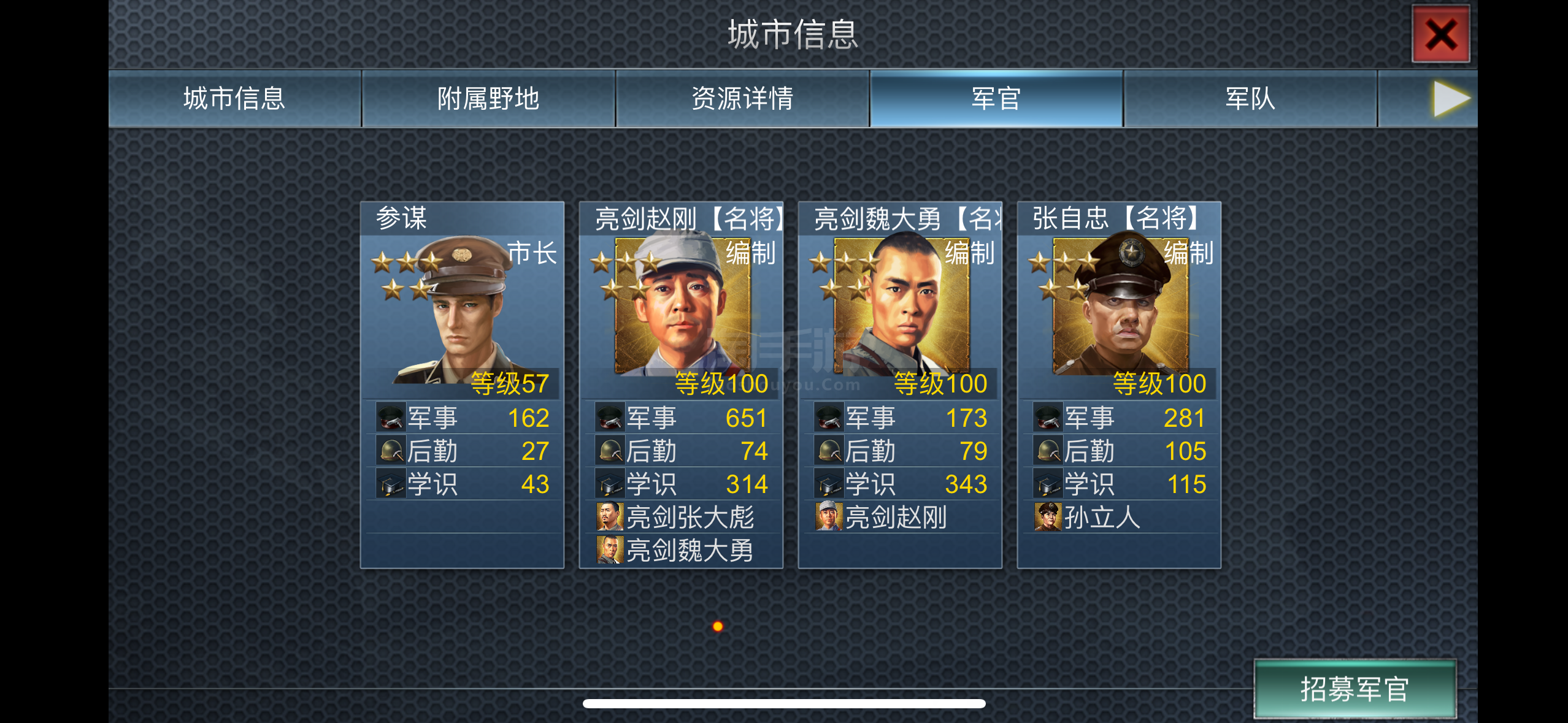This screenshot has height=723, width=1568.
Task: Select the 亮剑魏大勇 officer portrait
Action: (x=901, y=307)
